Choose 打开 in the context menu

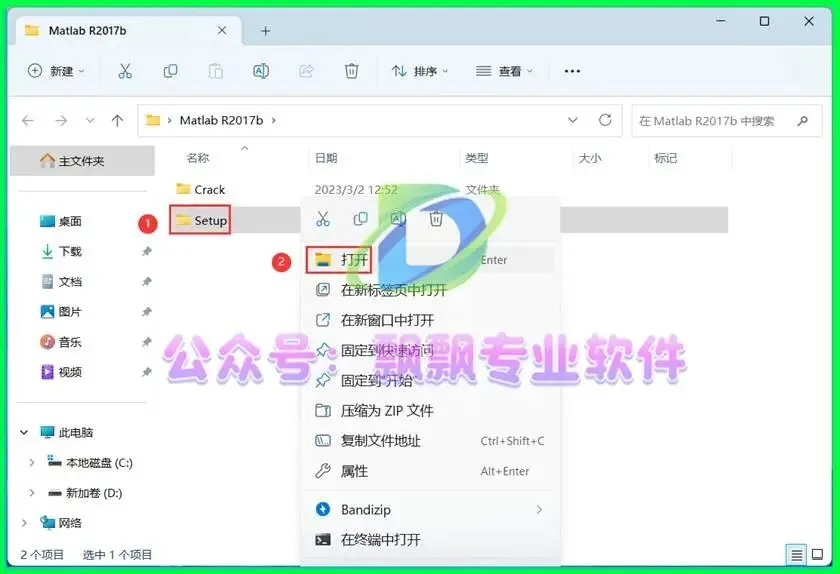430,260
